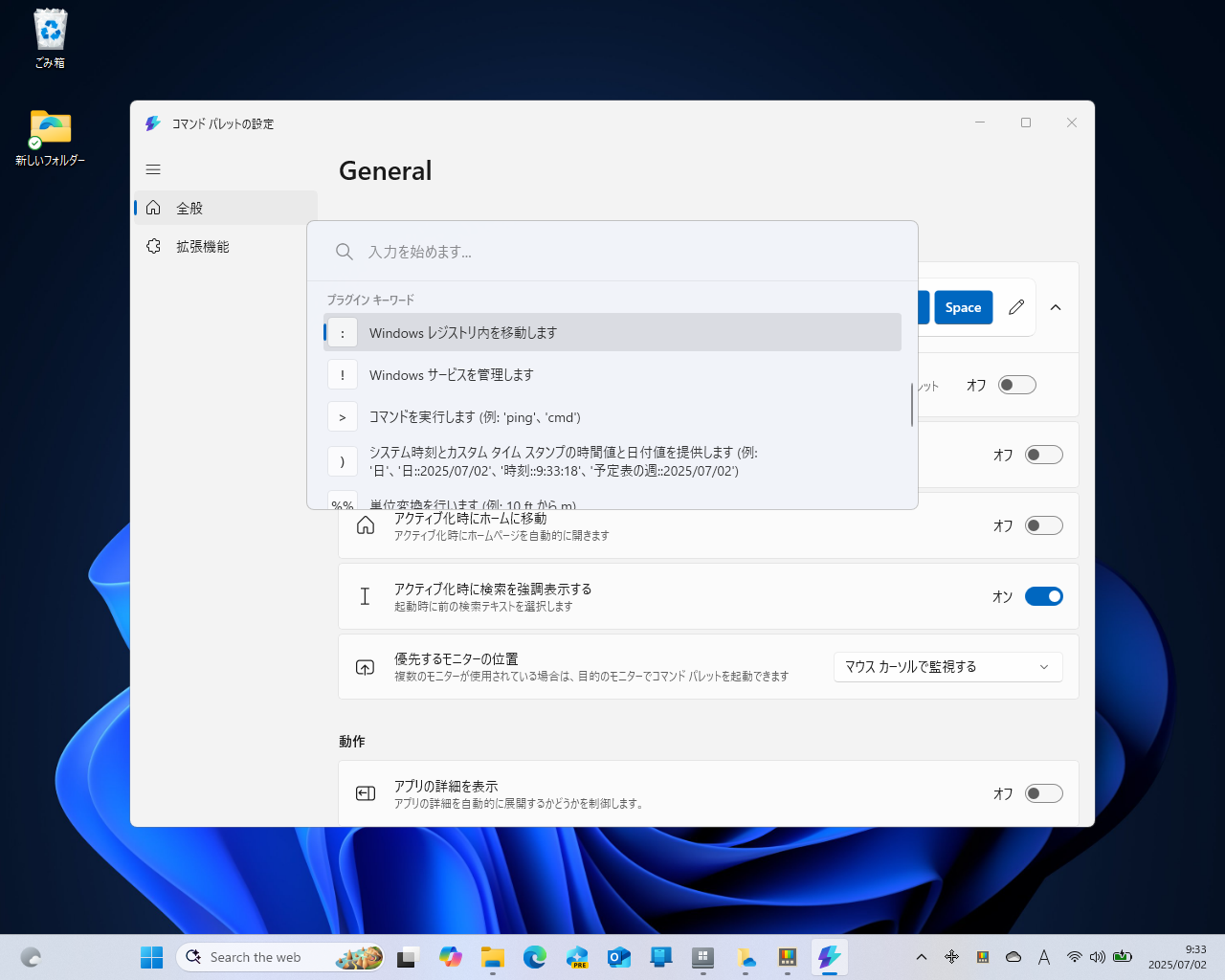Switch to Command Palette taskbar icon
Viewport: 1225px width, 980px height.
830,957
